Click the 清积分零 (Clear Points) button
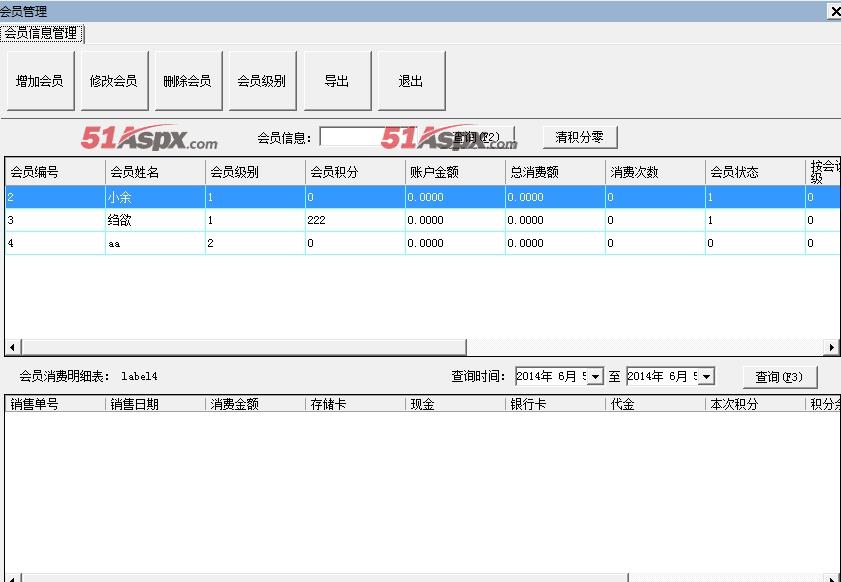Viewport: 841px width, 582px height. click(x=580, y=137)
